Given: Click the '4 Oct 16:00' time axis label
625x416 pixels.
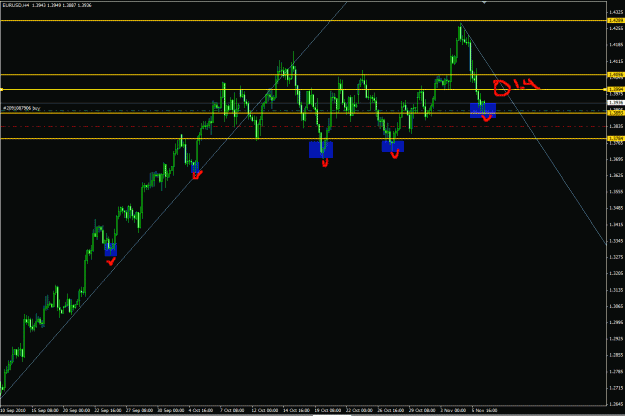Looking at the screenshot, I should coord(201,410).
